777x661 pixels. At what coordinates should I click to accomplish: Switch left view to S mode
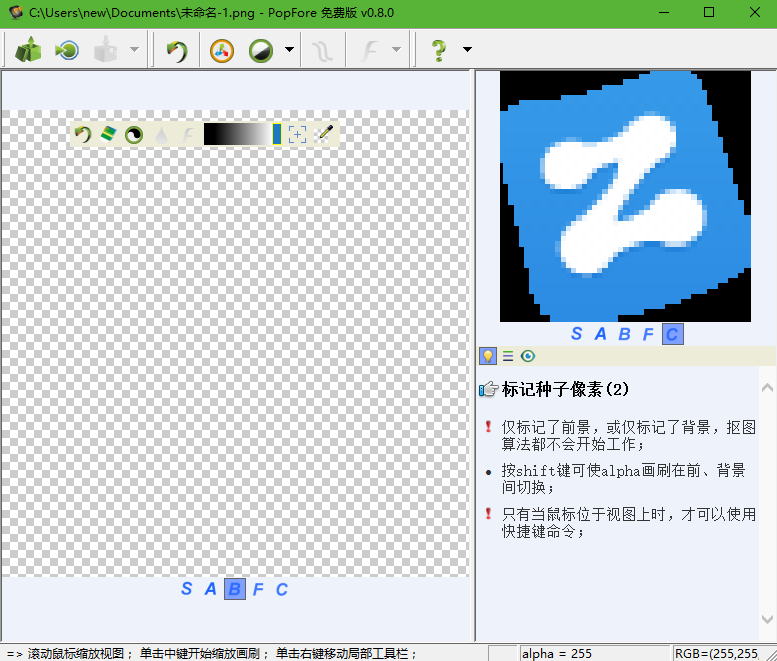186,589
